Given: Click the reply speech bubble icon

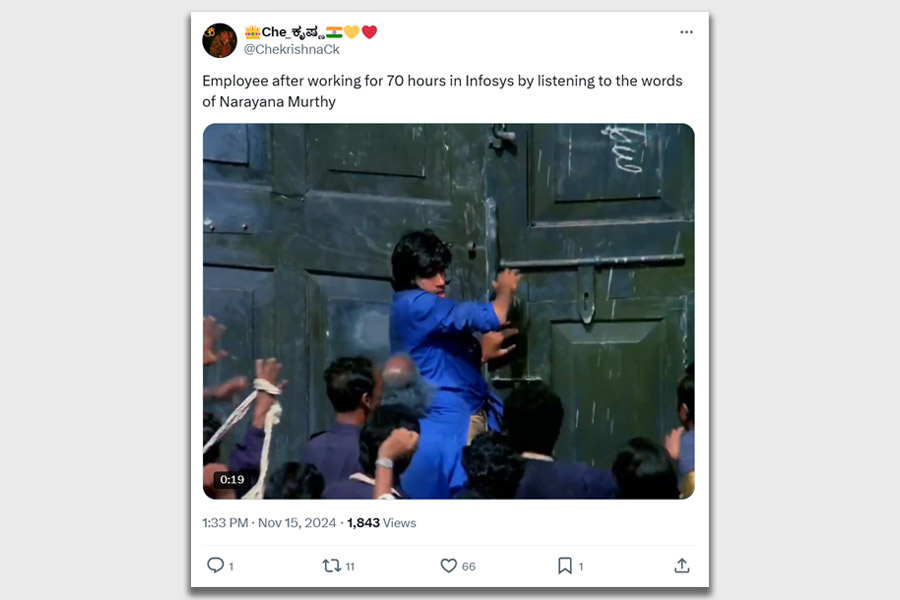Looking at the screenshot, I should pos(215,565).
